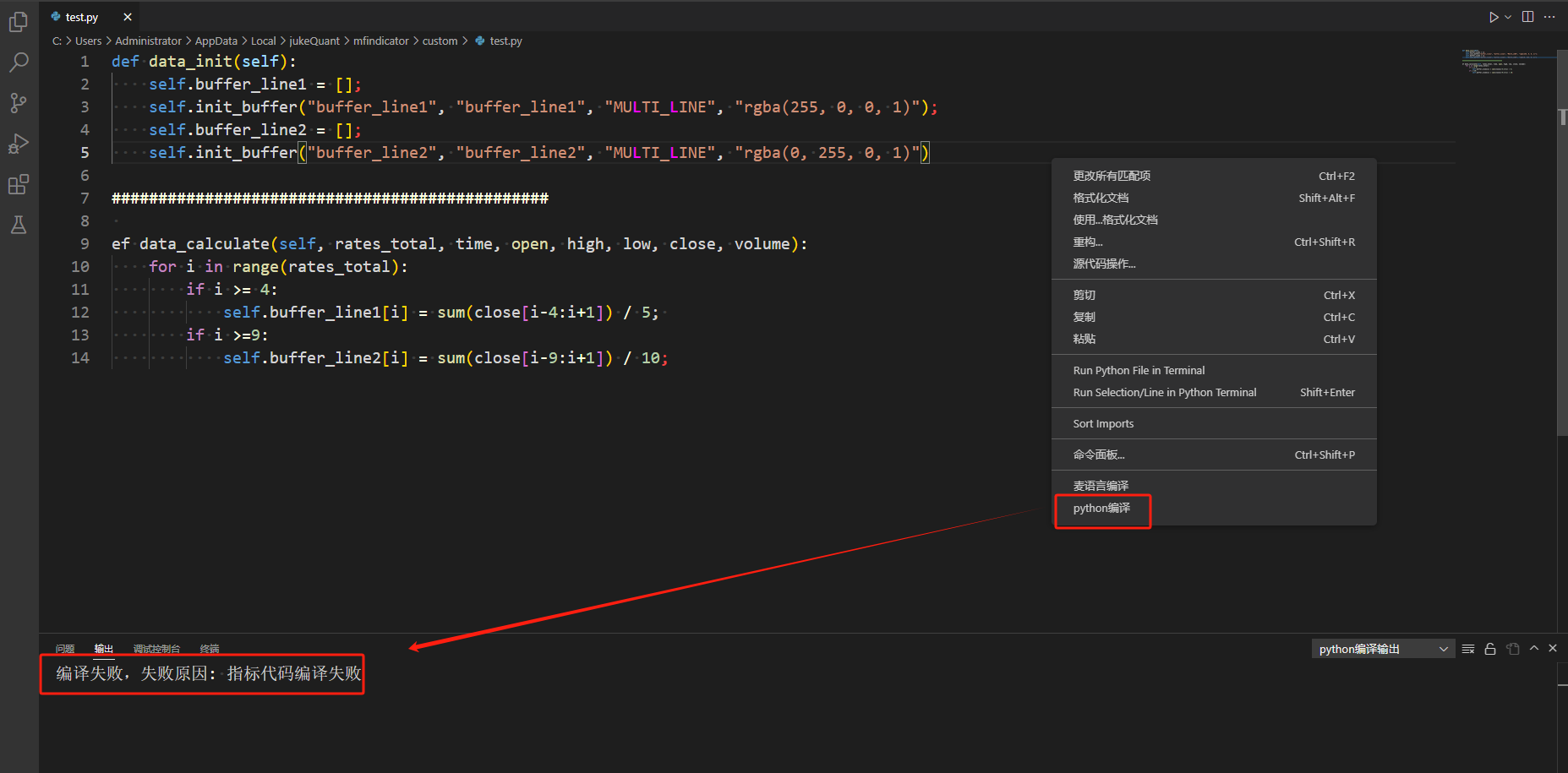Image resolution: width=1568 pixels, height=773 pixels.
Task: Open the Source Control view
Action: [x=18, y=102]
